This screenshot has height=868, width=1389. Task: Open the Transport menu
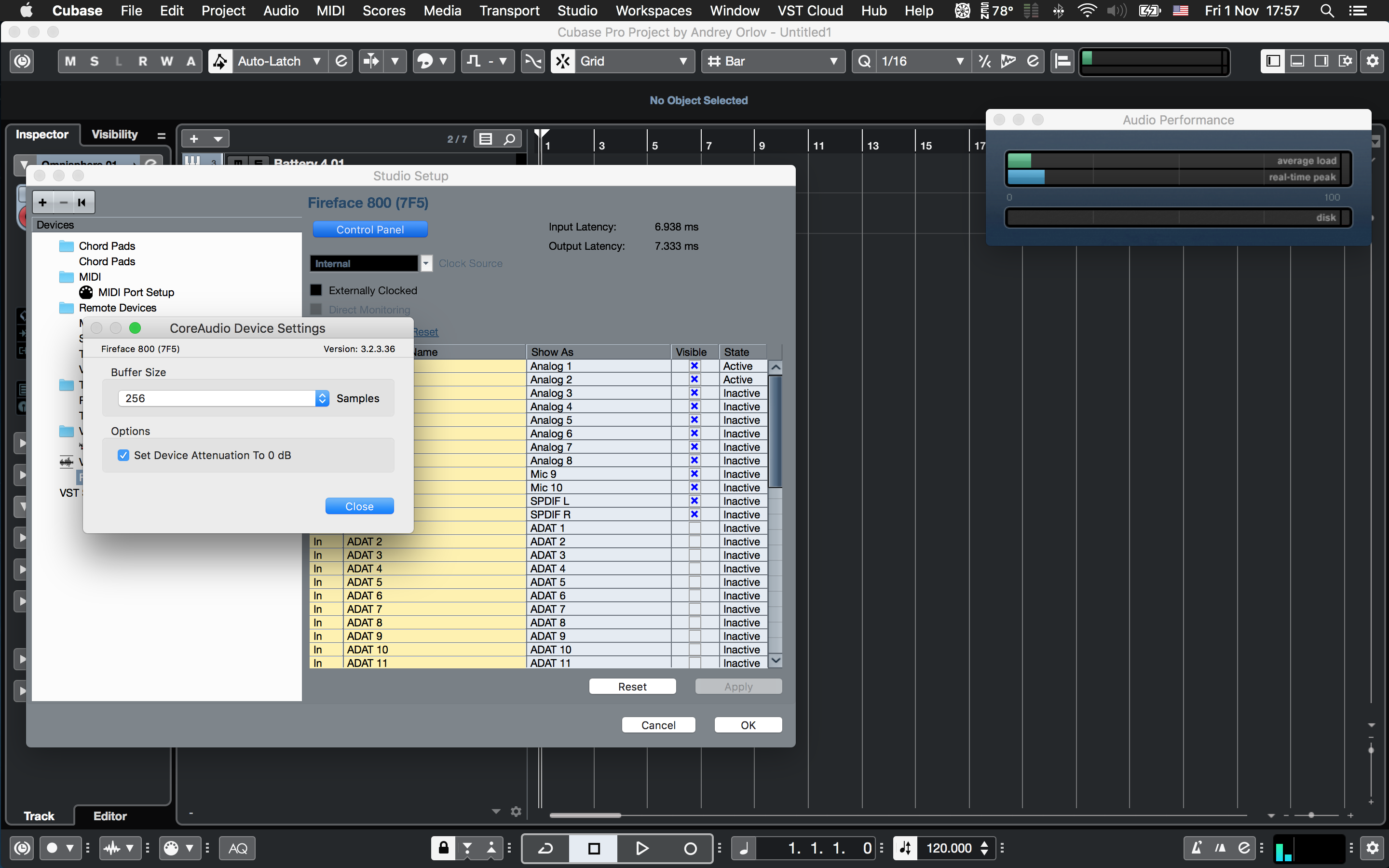(509, 10)
